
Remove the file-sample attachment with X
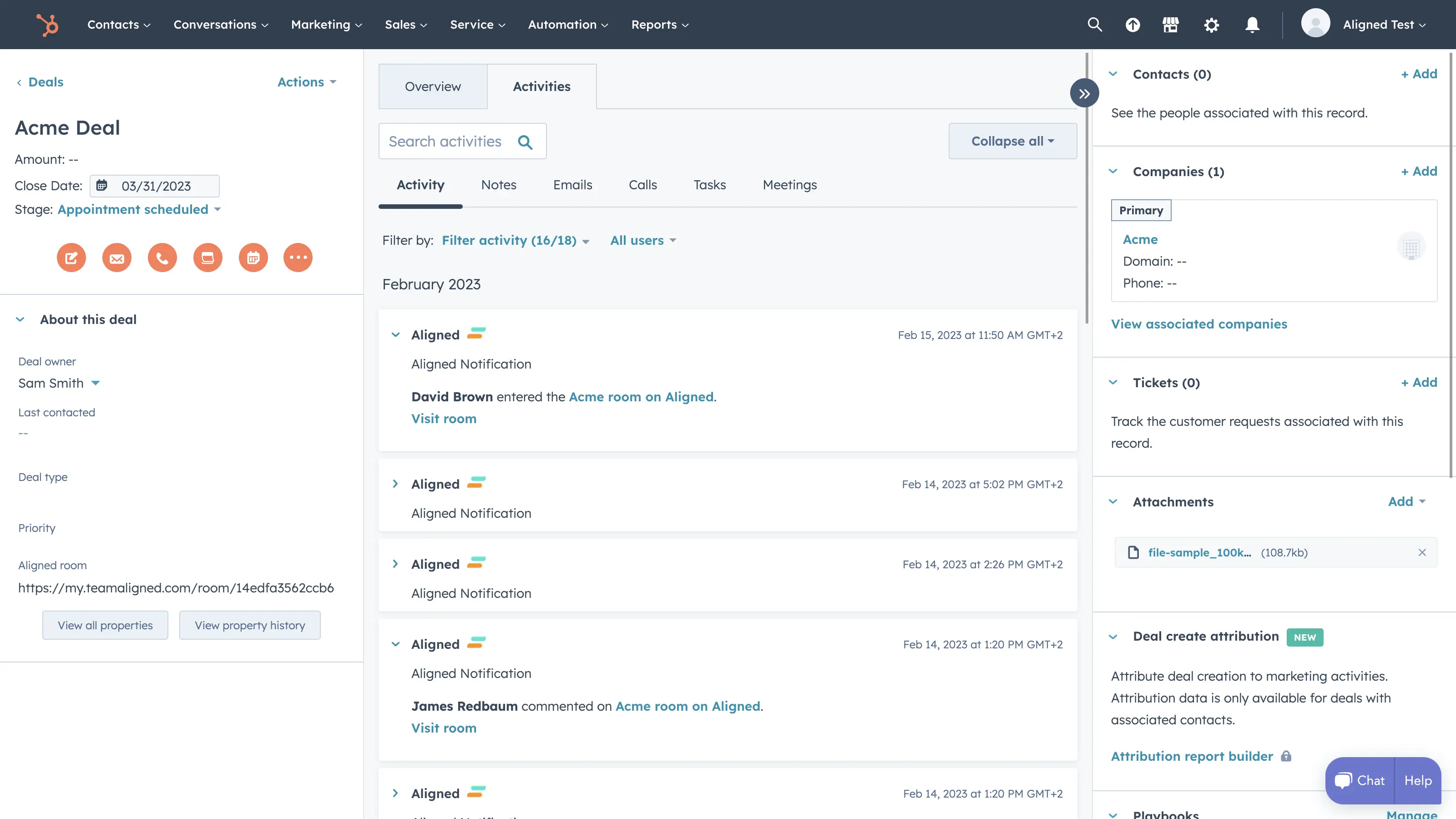pyautogui.click(x=1422, y=552)
